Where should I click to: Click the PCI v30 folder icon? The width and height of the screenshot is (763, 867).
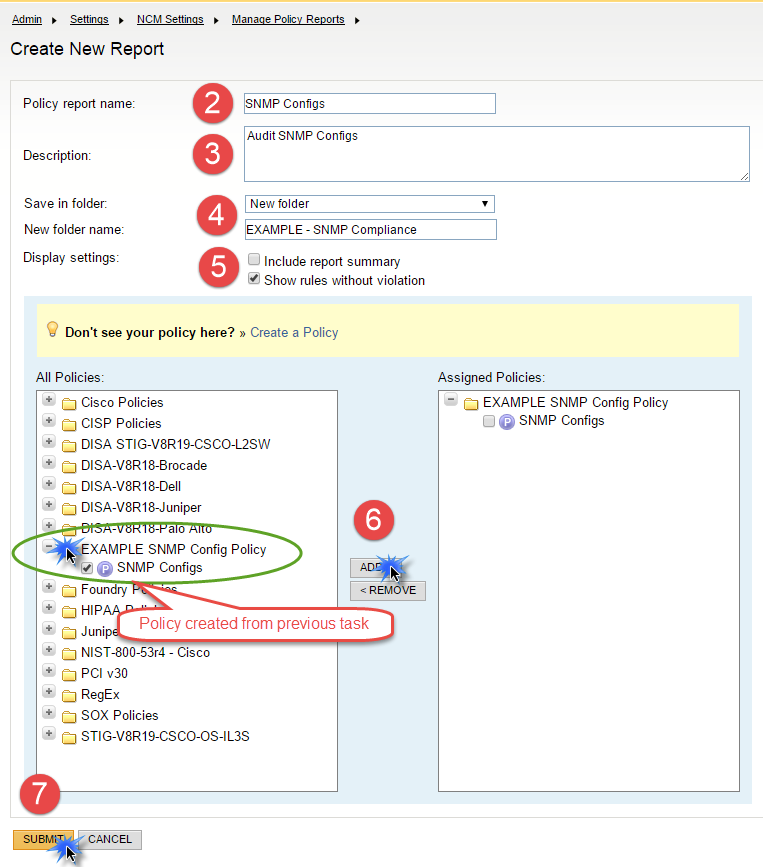click(69, 675)
